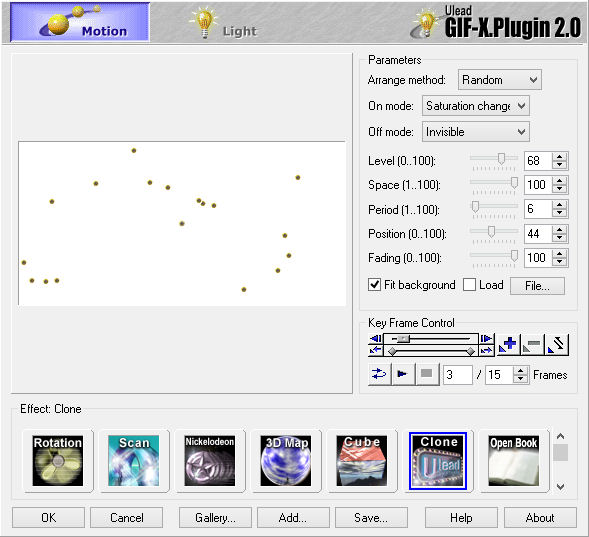The image size is (589, 537).
Task: Stop the animation preview
Action: tap(427, 374)
